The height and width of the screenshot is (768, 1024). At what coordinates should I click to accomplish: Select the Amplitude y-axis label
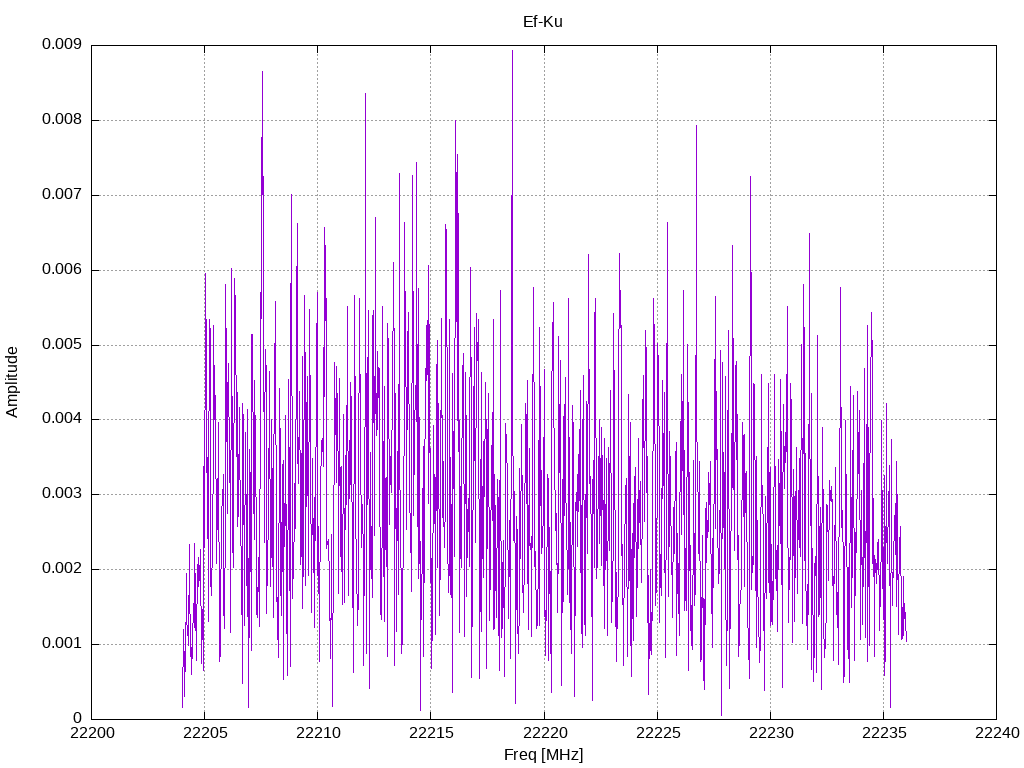click(12, 382)
